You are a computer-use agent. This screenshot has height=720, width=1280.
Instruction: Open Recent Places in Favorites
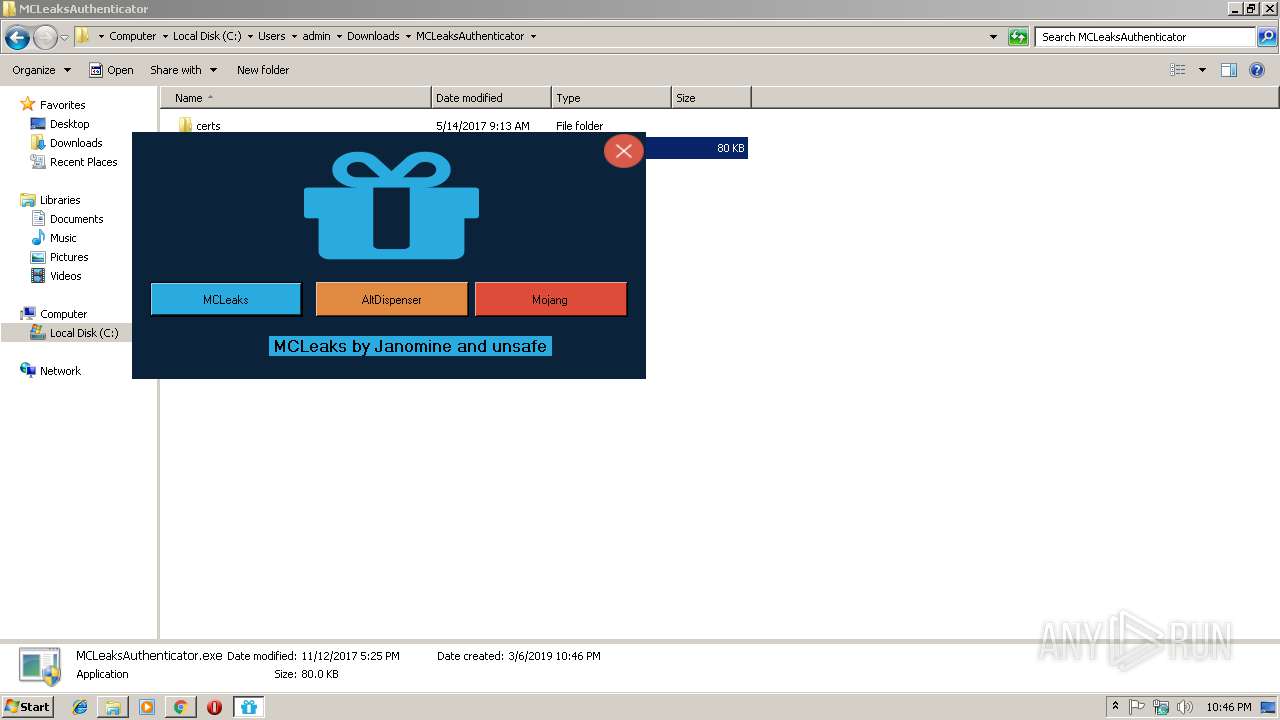tap(83, 162)
